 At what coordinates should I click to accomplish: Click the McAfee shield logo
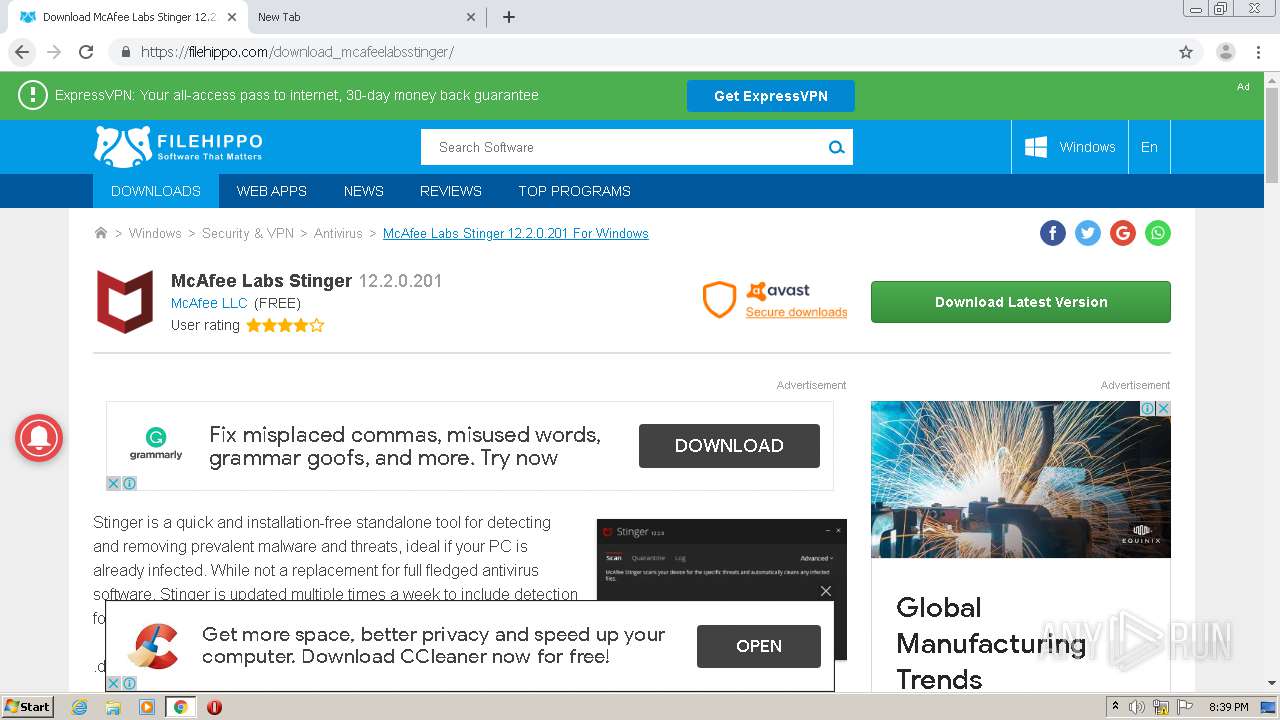click(x=125, y=302)
